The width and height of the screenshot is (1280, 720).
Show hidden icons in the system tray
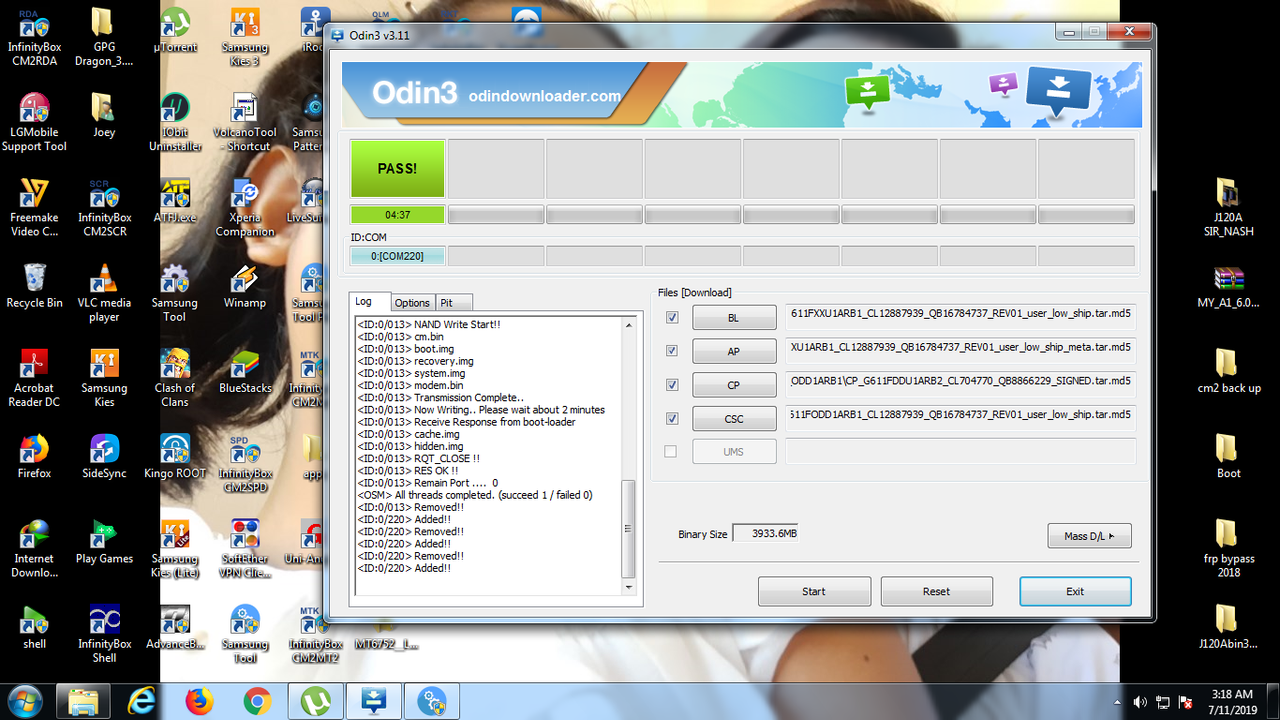1117,702
